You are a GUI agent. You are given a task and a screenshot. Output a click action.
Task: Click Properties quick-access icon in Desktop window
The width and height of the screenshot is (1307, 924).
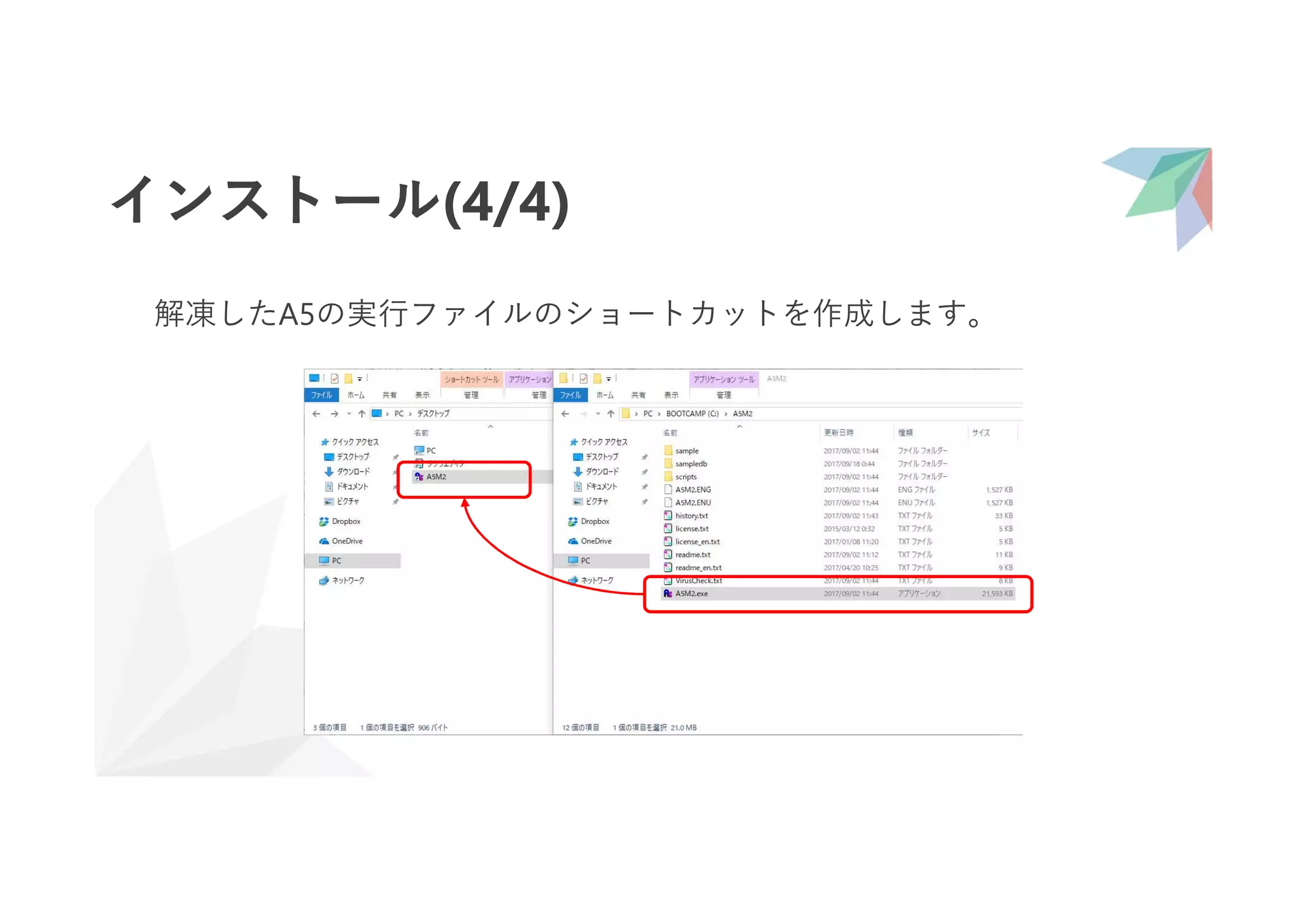(x=334, y=378)
